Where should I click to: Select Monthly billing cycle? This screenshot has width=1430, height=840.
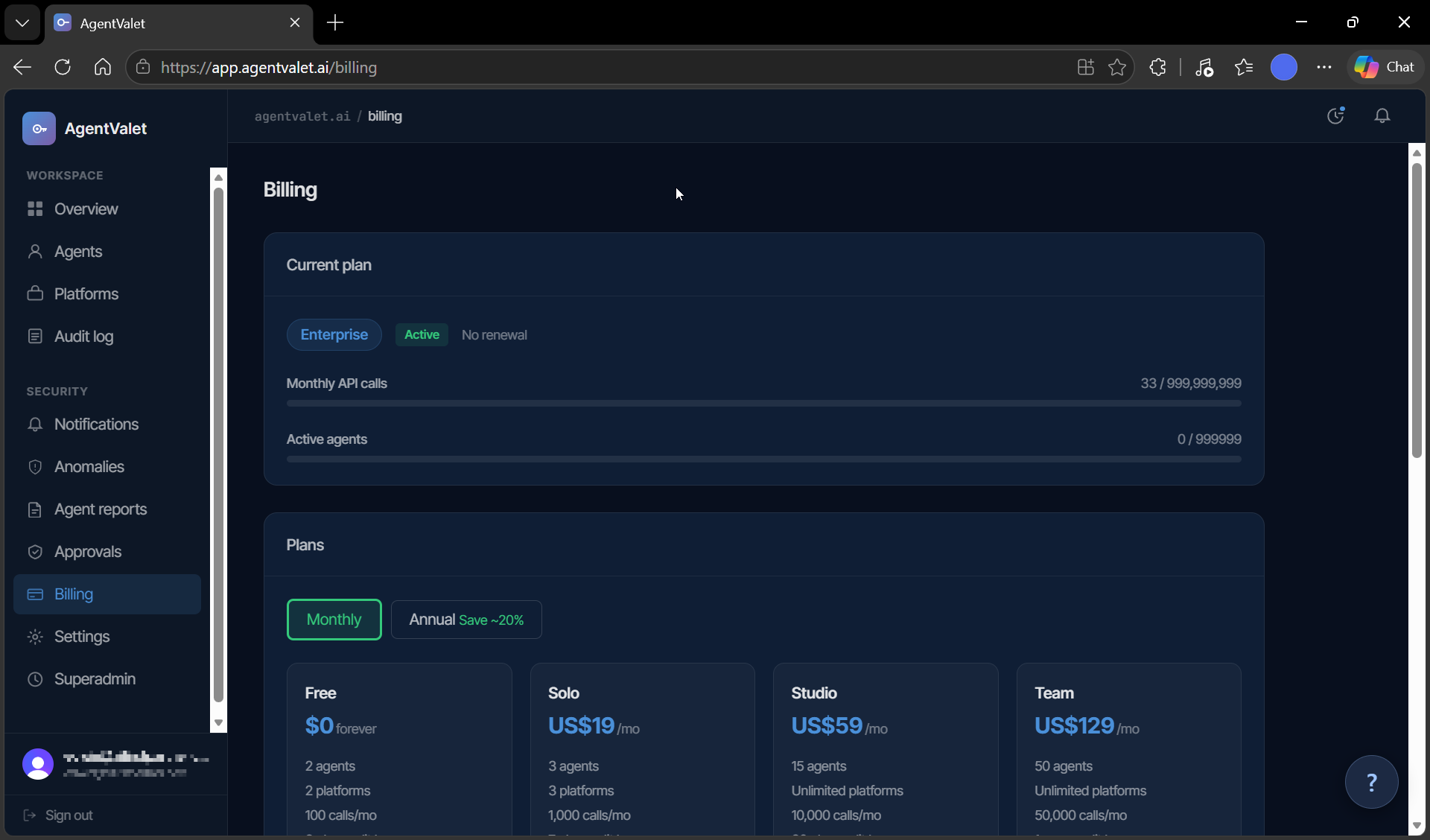point(334,620)
